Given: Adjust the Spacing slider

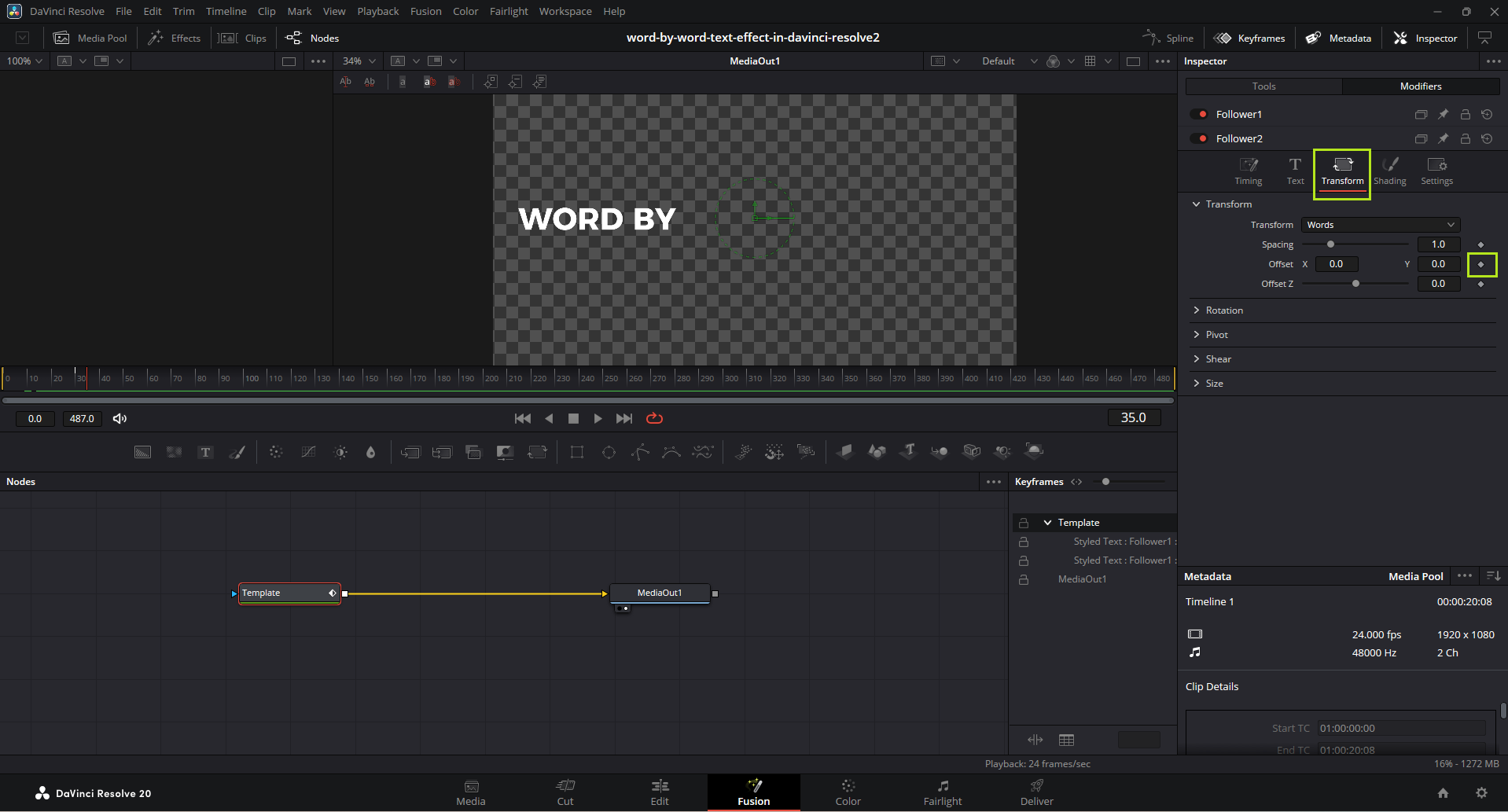Looking at the screenshot, I should click(x=1330, y=244).
